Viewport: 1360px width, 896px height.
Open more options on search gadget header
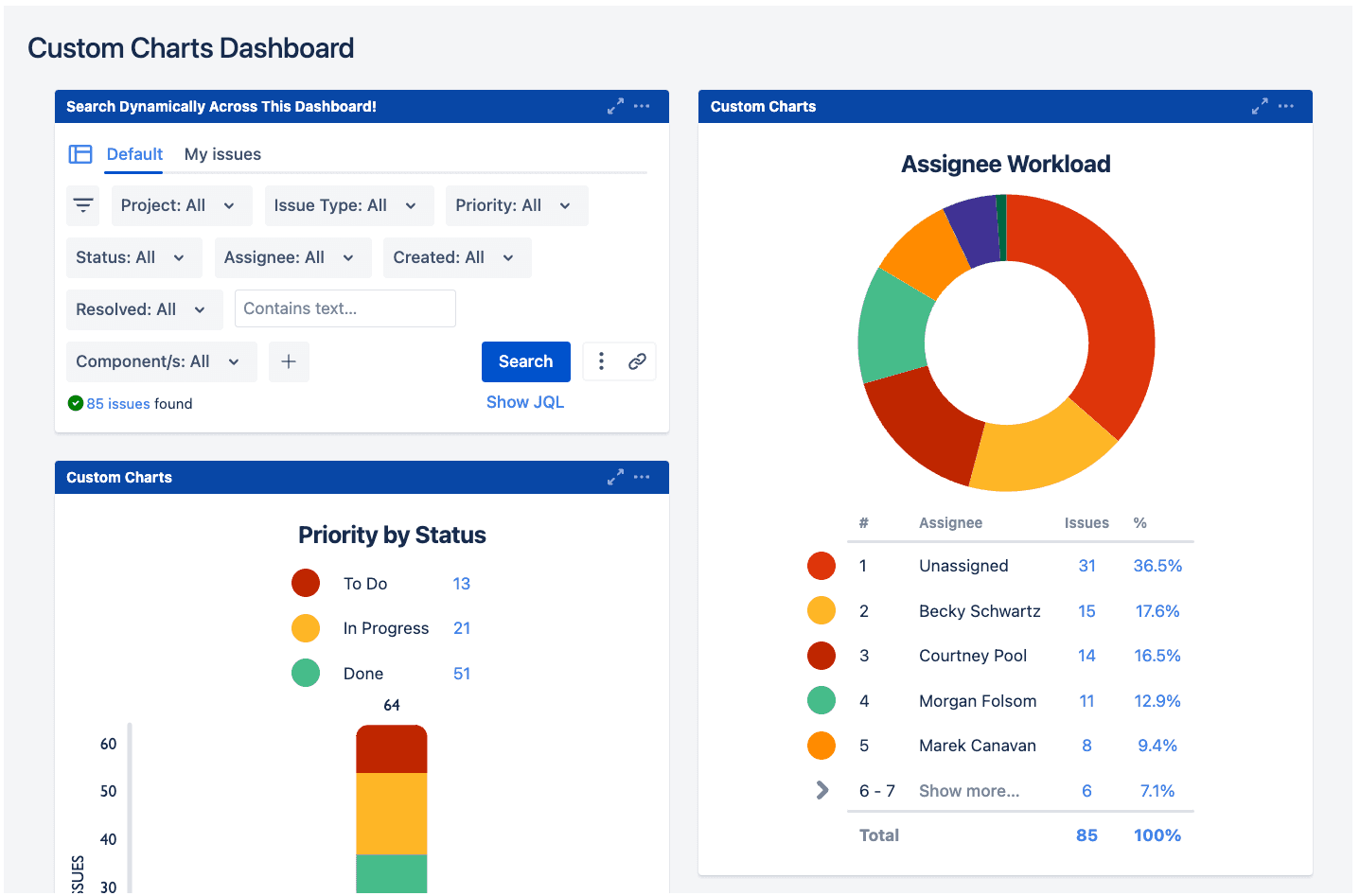(642, 107)
